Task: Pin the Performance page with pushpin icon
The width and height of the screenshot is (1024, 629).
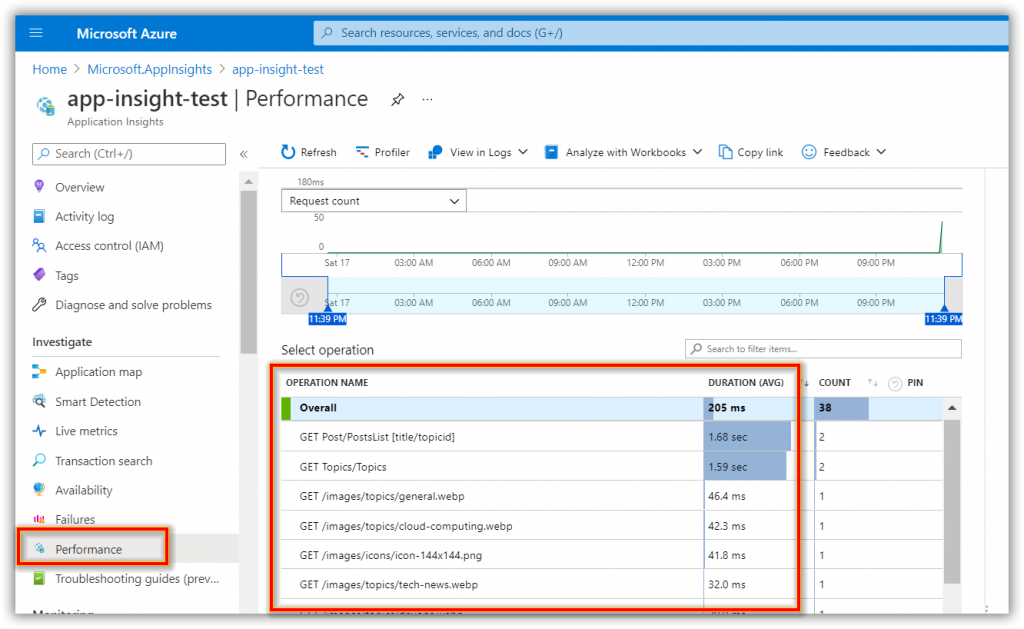Action: [x=398, y=100]
